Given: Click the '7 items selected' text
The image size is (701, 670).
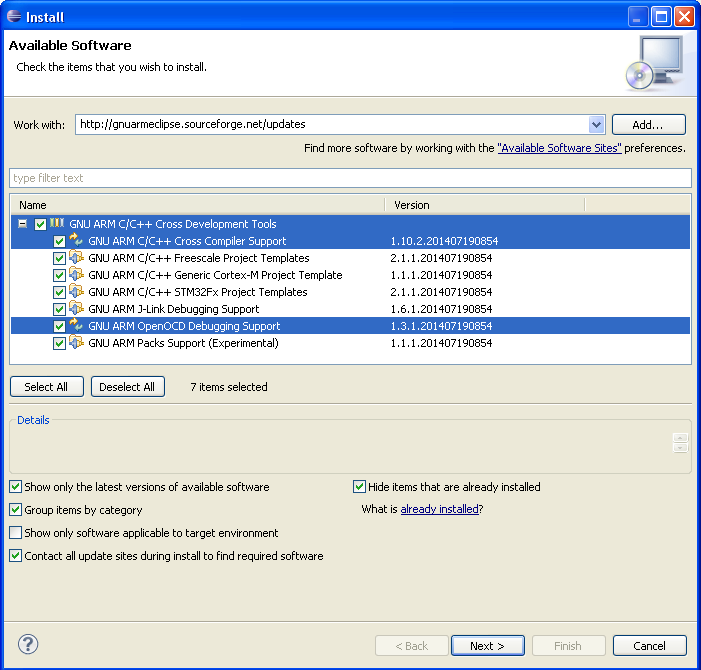Looking at the screenshot, I should point(229,387).
